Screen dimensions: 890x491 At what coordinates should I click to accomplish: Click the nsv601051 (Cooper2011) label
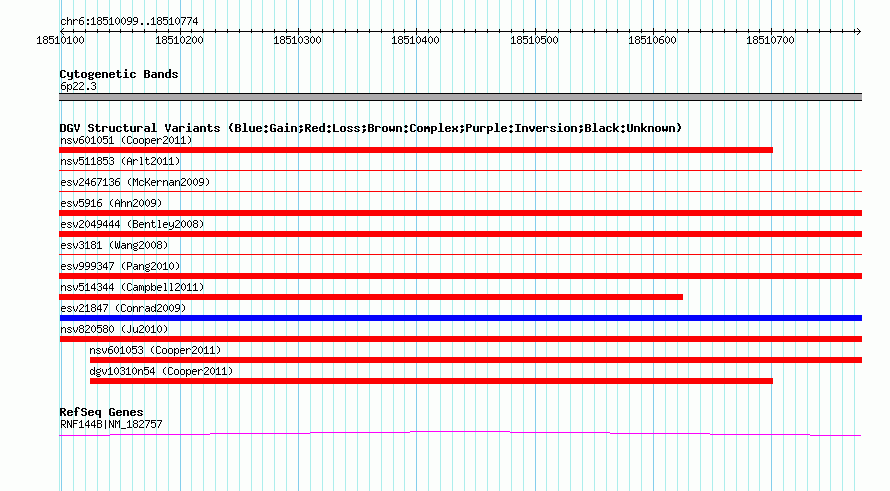click(126, 140)
